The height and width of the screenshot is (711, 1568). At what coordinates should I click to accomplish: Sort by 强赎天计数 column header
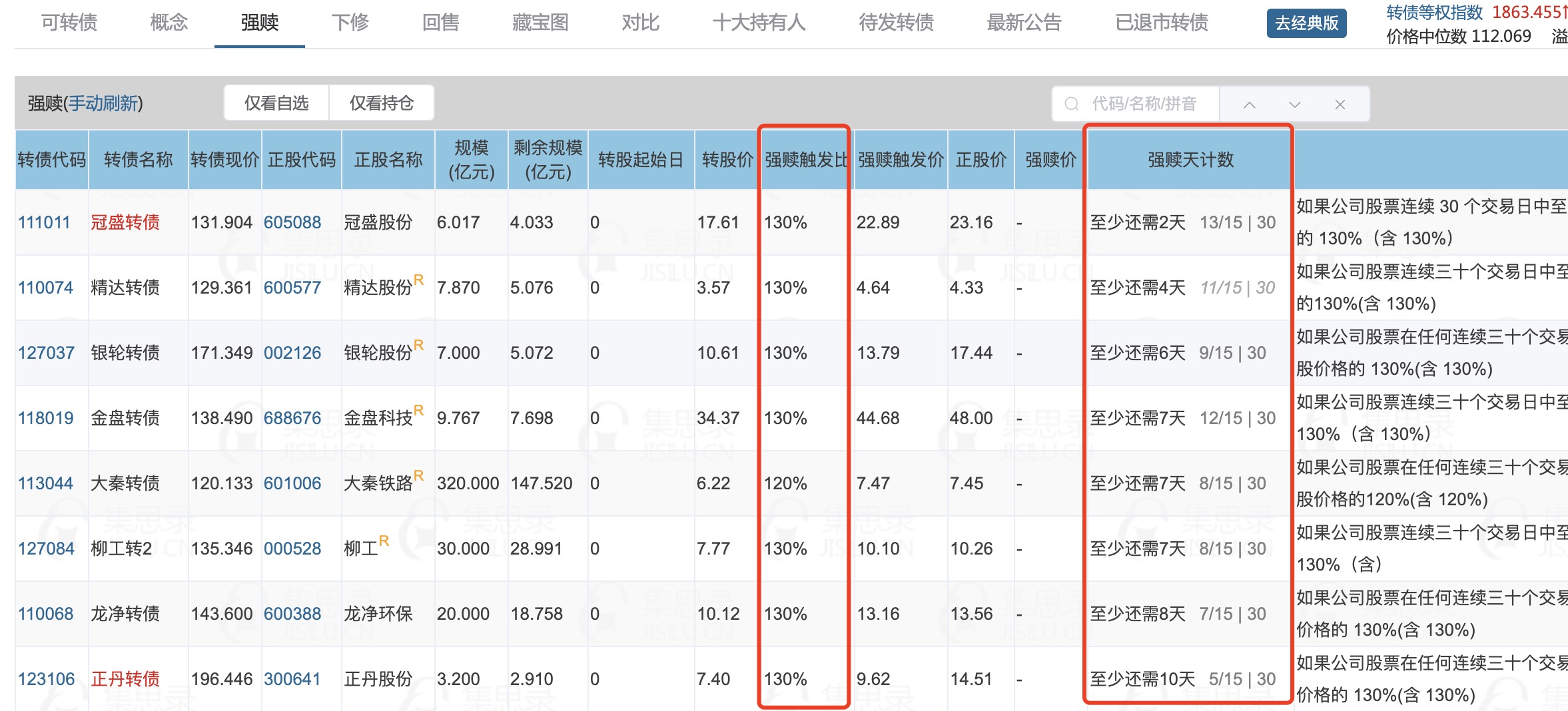click(x=1190, y=160)
